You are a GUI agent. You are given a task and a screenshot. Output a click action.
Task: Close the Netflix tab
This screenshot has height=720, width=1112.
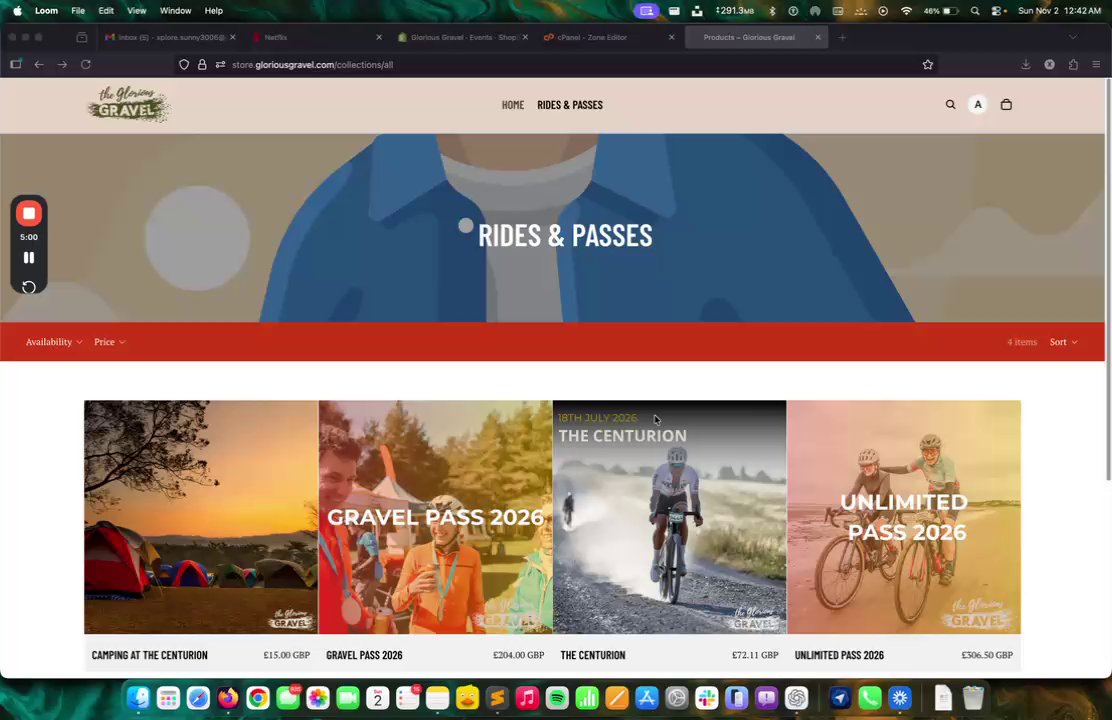tap(379, 38)
